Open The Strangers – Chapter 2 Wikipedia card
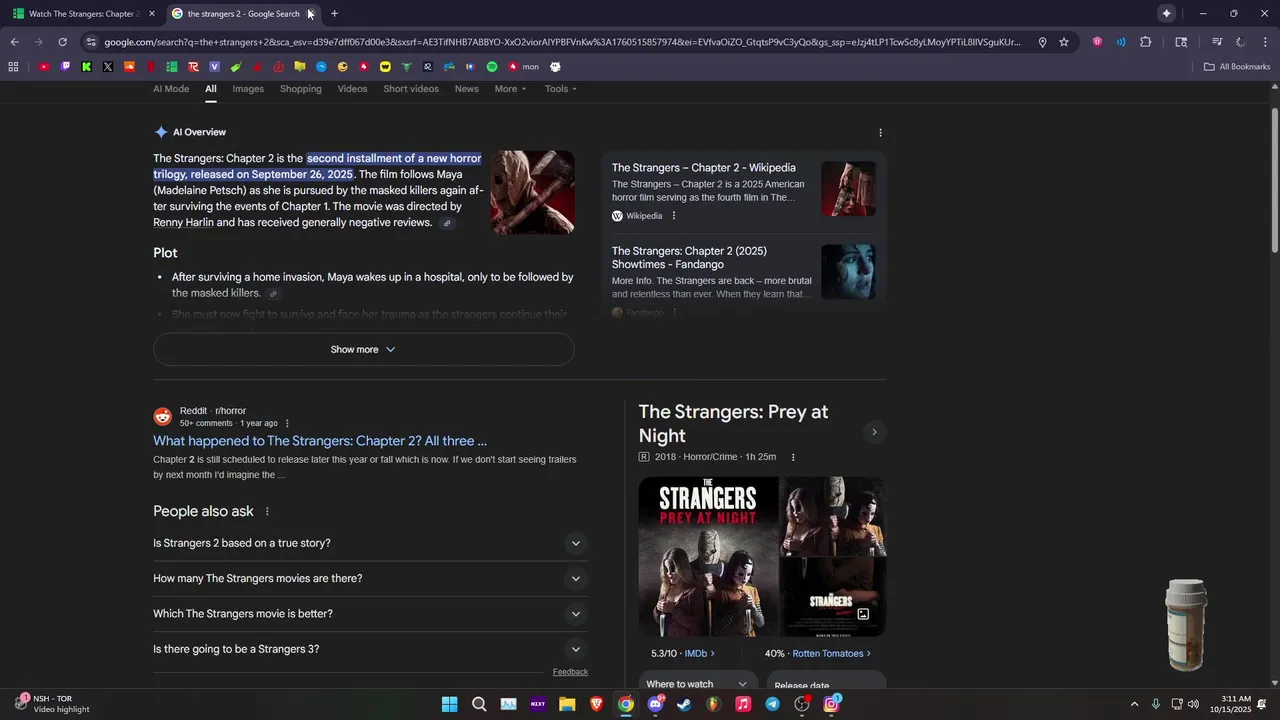The width and height of the screenshot is (1280, 720). coord(744,190)
